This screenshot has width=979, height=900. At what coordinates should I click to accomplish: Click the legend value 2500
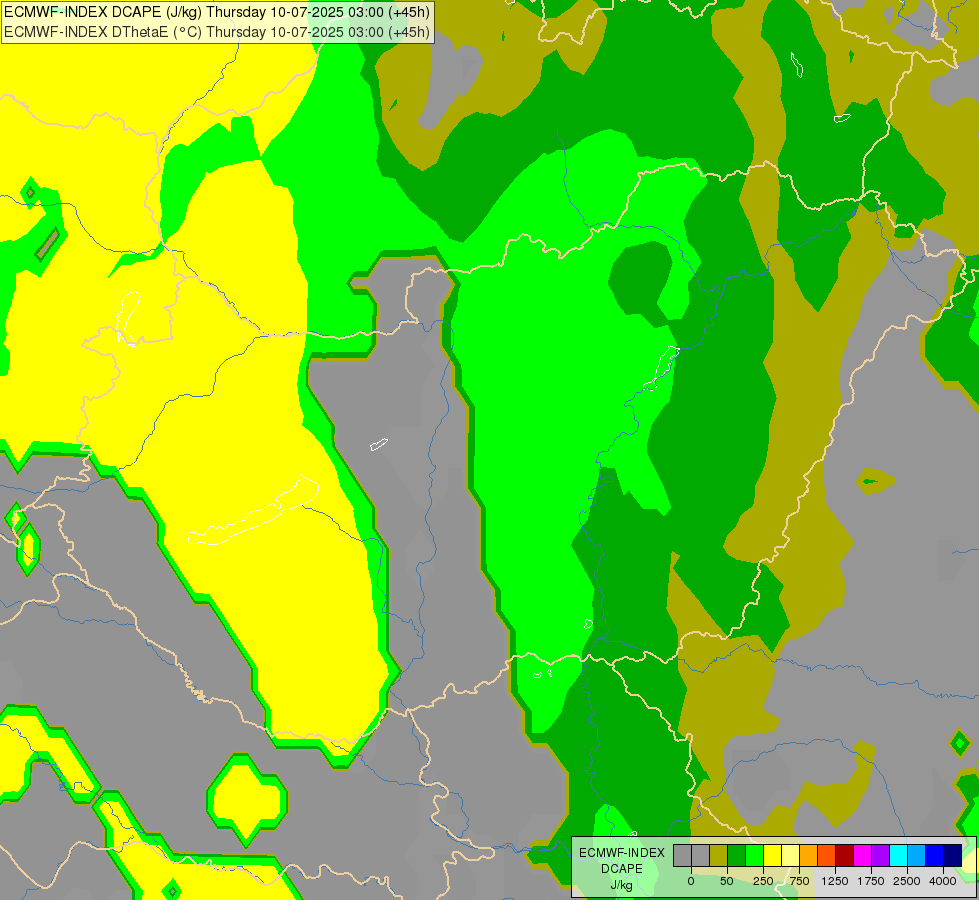pyautogui.click(x=907, y=881)
